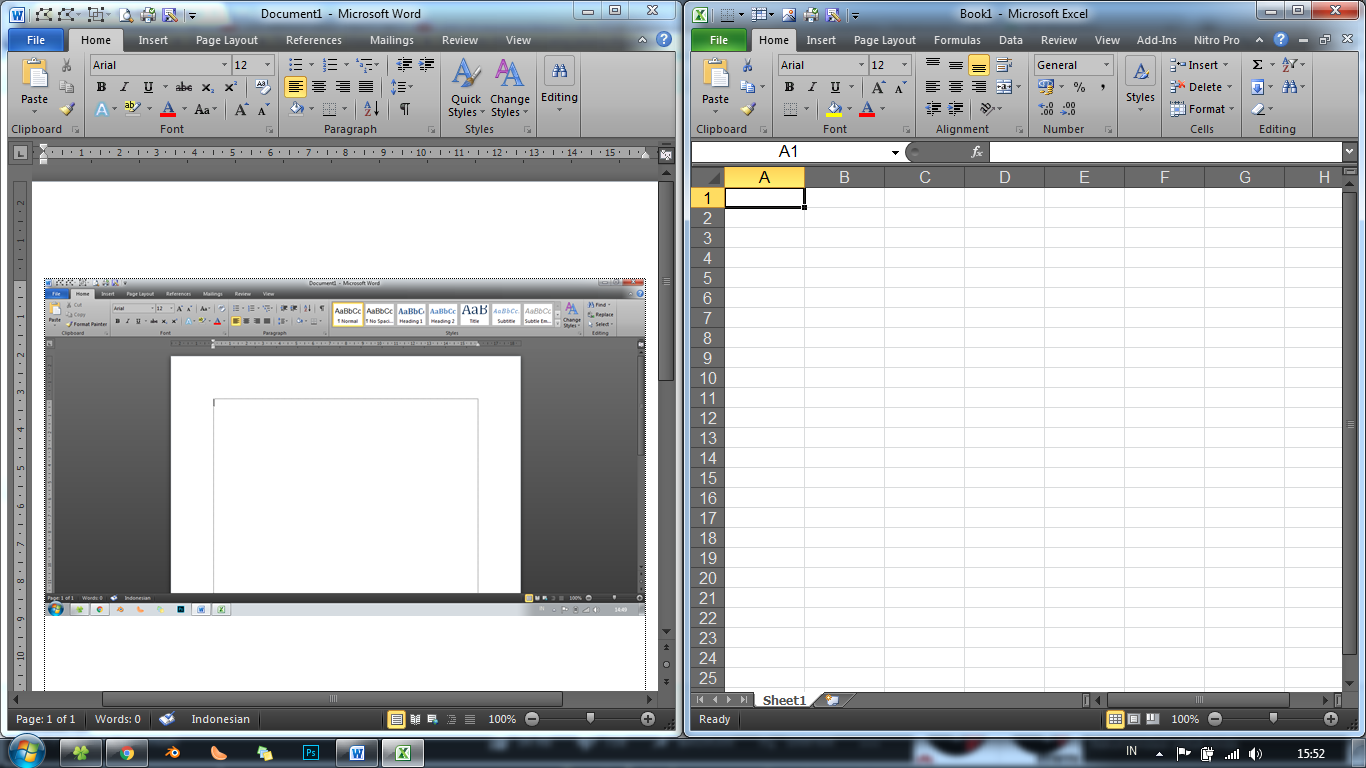Image resolution: width=1366 pixels, height=768 pixels.
Task: Toggle Bold in the Excel ribbon
Action: click(789, 87)
